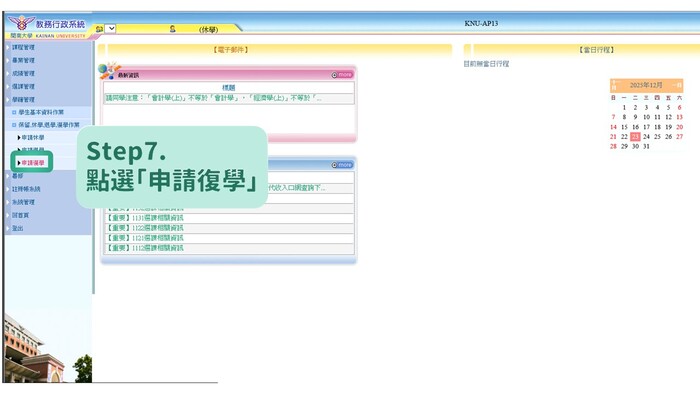Select 申請休學 in the sidebar
Image resolution: width=700 pixels, height=394 pixels.
(33, 137)
